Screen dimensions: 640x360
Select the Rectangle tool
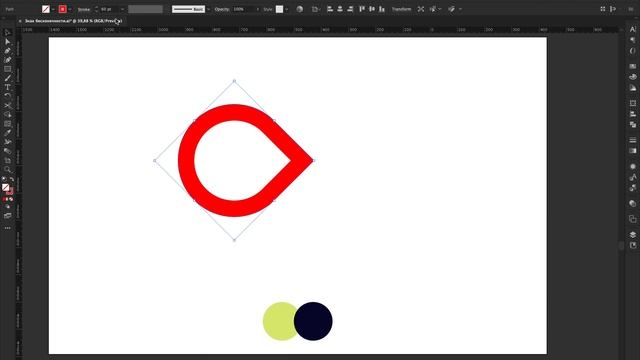tap(7, 69)
